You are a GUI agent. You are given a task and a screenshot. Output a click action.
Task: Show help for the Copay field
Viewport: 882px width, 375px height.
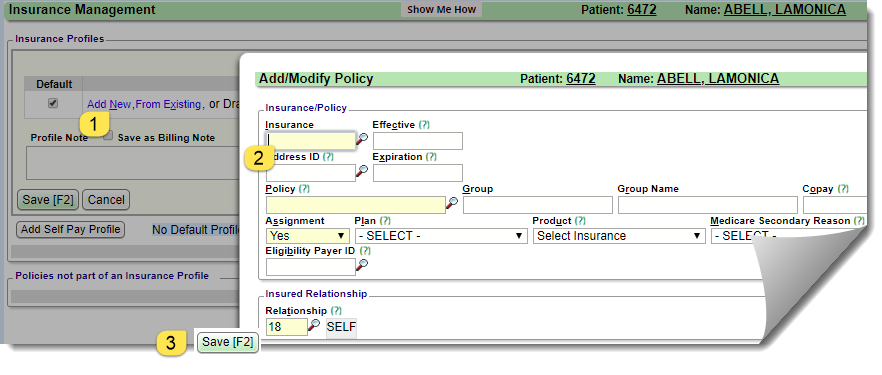tap(843, 189)
